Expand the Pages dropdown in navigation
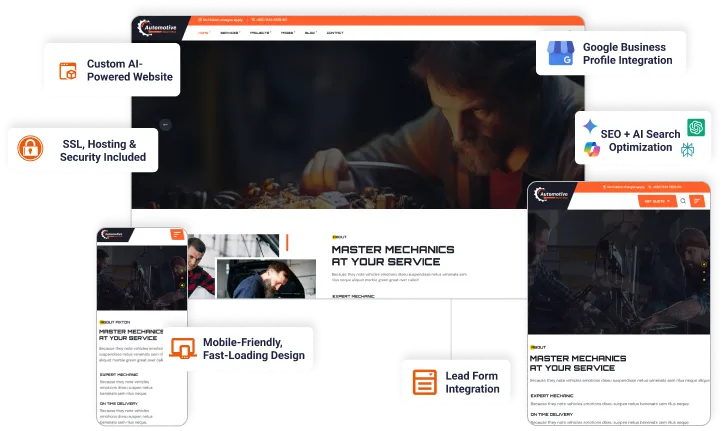Viewport: 723px width, 431px height. click(x=286, y=33)
